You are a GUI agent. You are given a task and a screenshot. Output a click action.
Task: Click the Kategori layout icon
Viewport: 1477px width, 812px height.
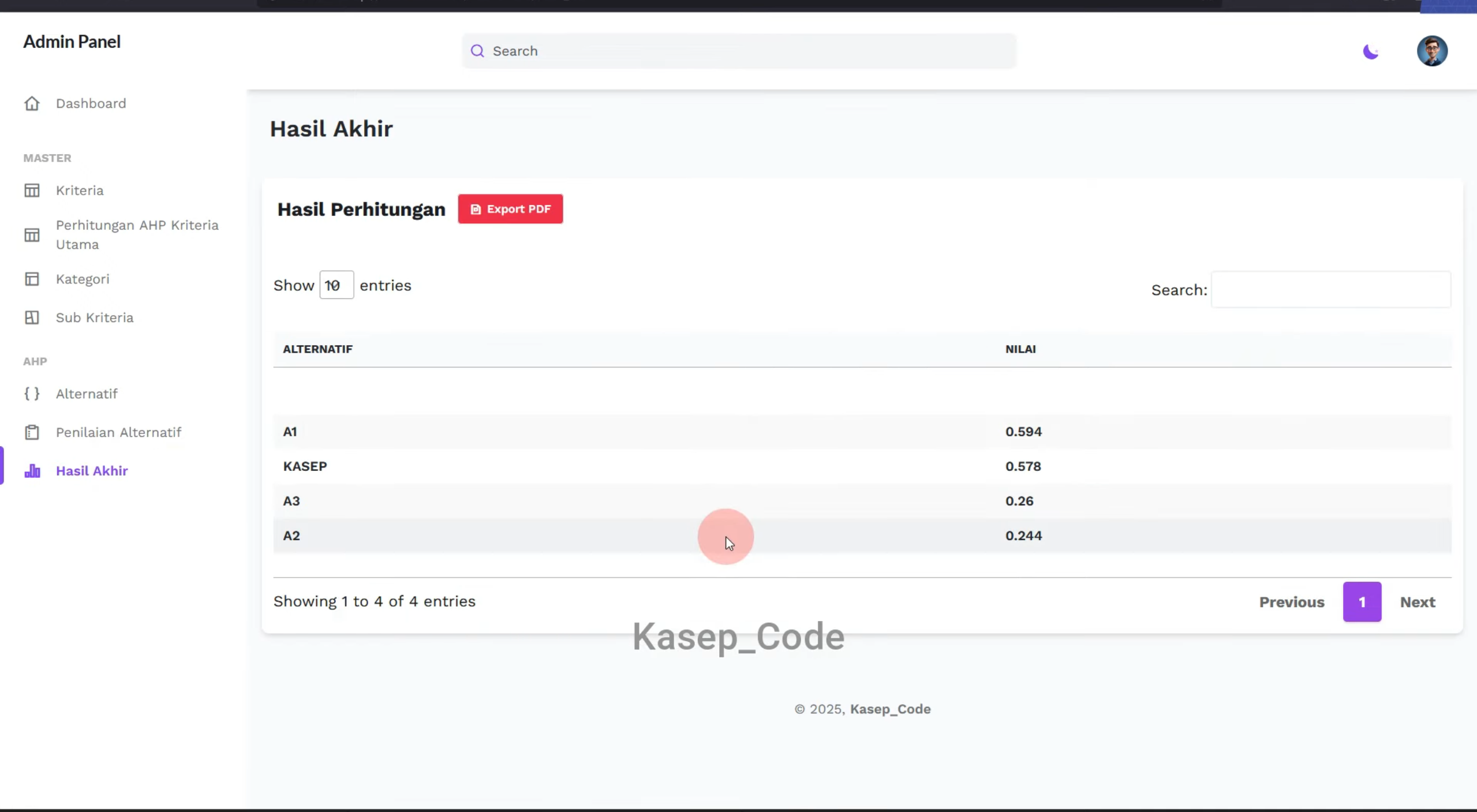pyautogui.click(x=32, y=279)
